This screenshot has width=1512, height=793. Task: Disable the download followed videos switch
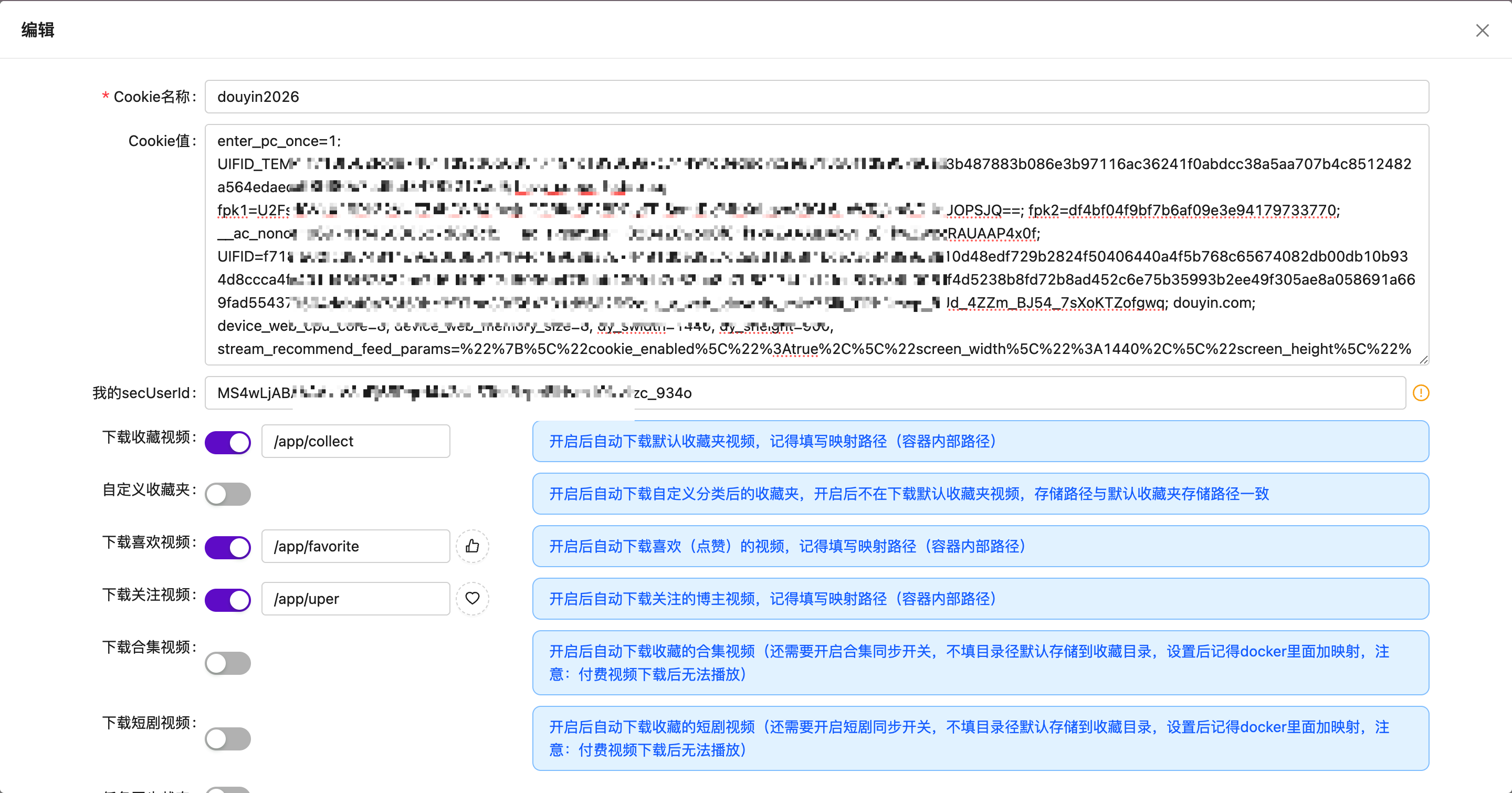[x=228, y=599]
